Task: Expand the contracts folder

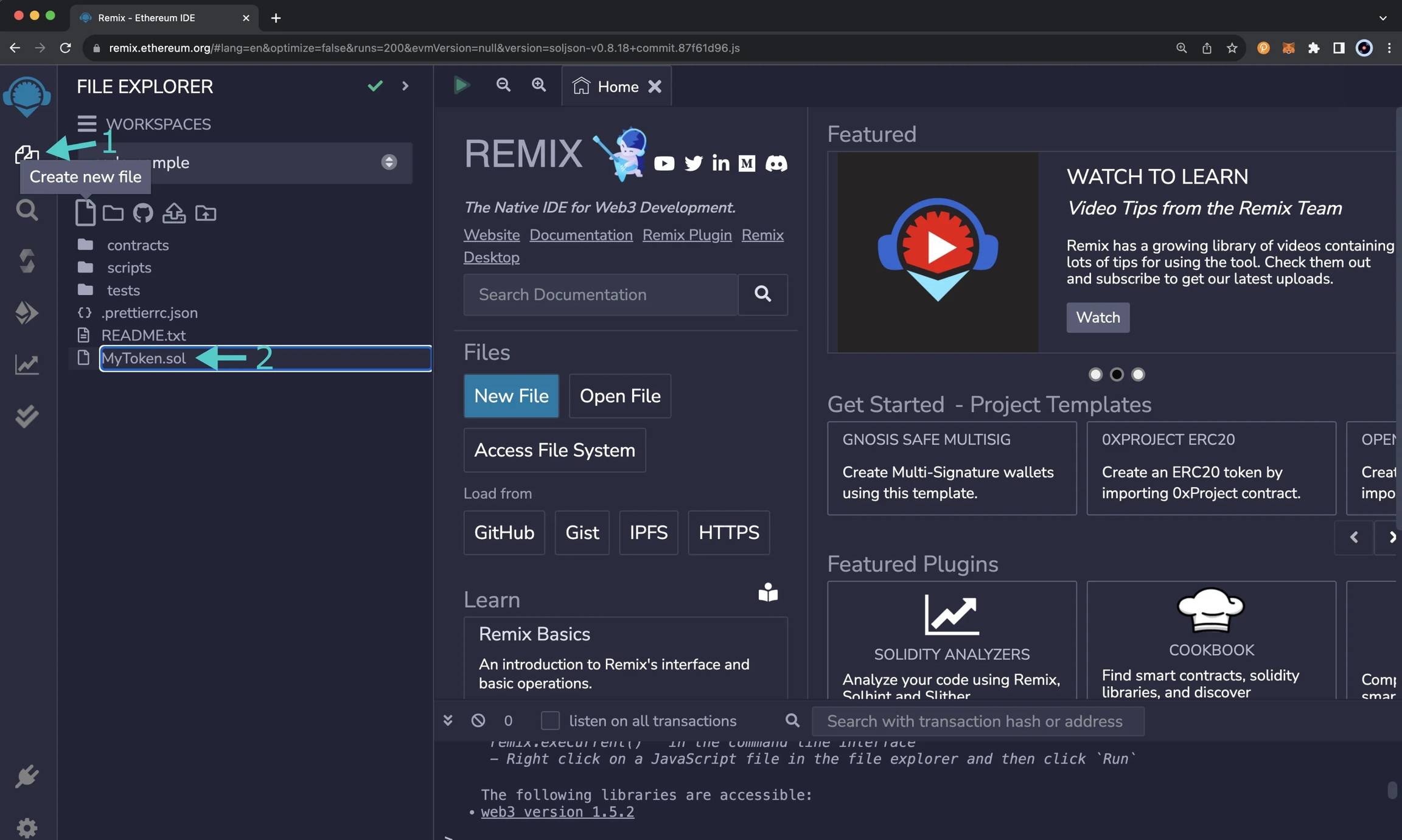Action: 138,245
